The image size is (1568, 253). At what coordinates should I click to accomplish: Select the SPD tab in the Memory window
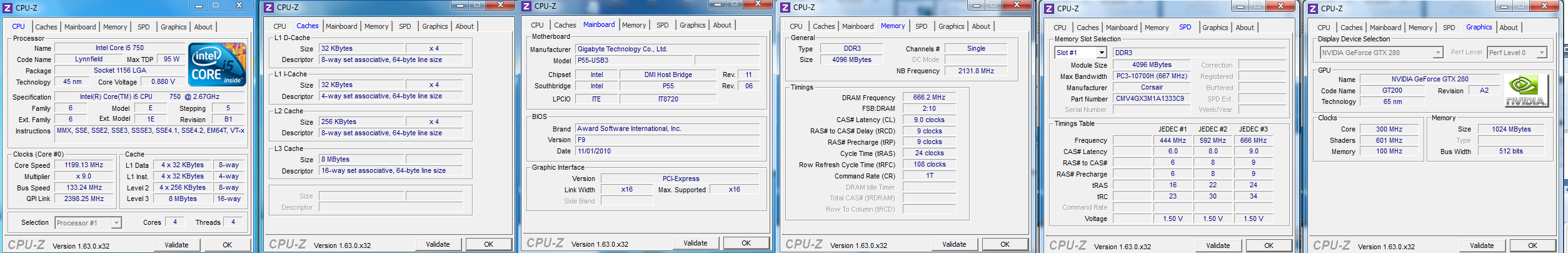coord(922,26)
